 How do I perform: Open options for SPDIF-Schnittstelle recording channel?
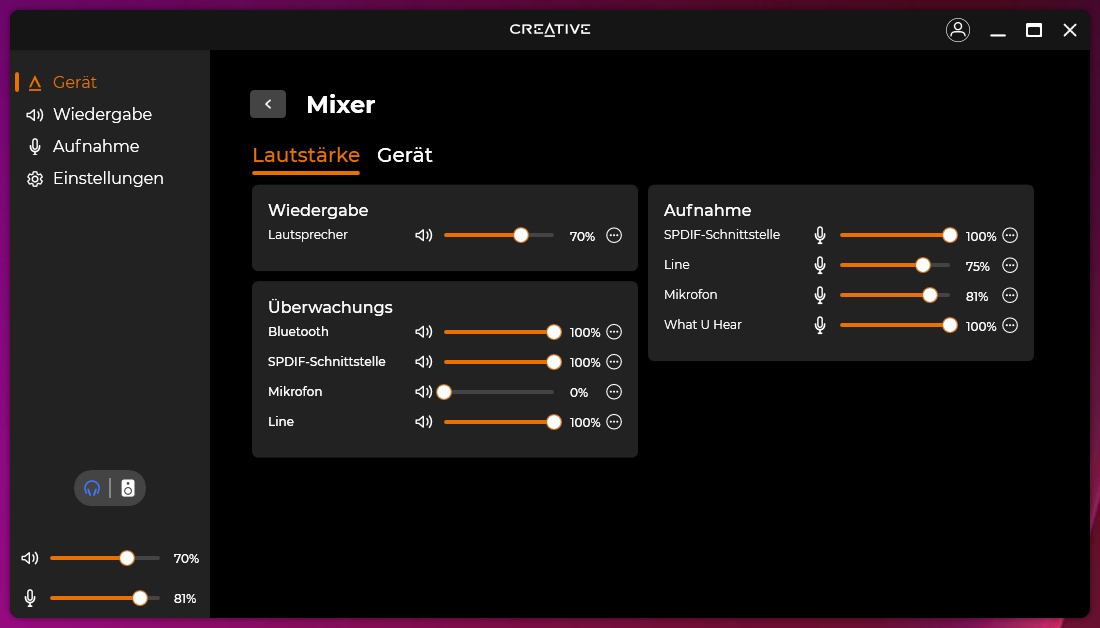[1009, 235]
